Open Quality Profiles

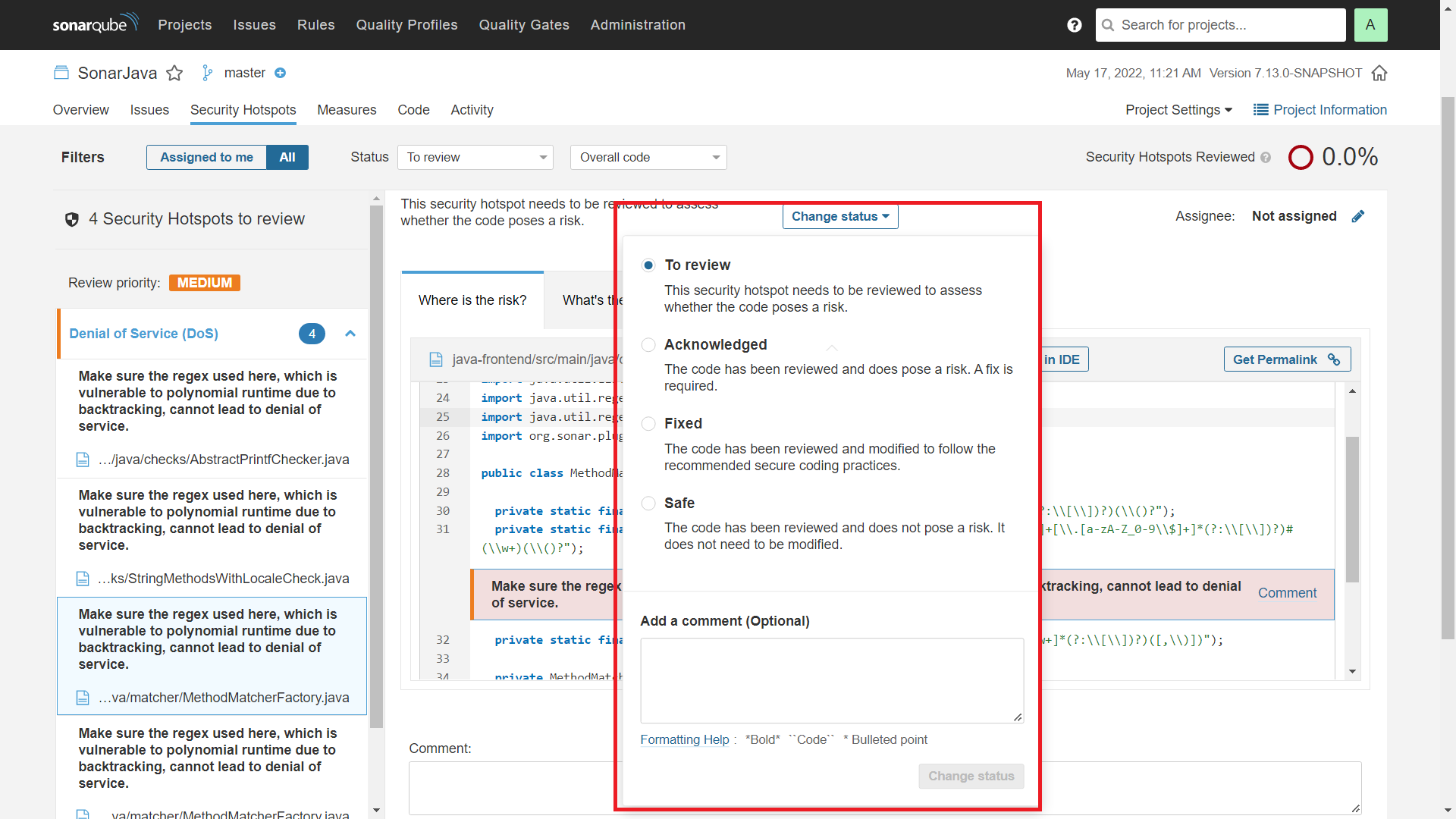(x=407, y=25)
